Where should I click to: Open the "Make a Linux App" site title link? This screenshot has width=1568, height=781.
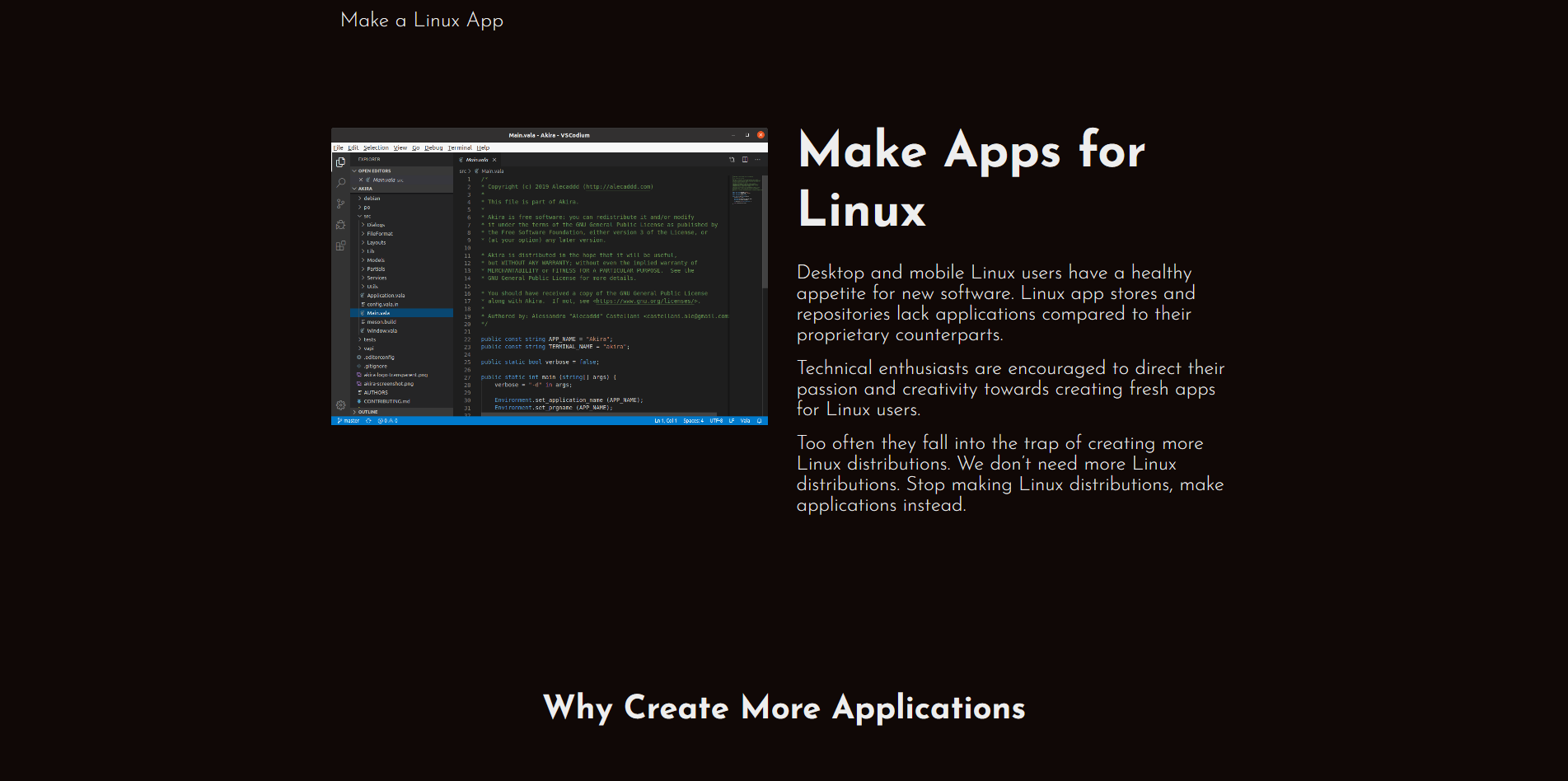pyautogui.click(x=421, y=20)
